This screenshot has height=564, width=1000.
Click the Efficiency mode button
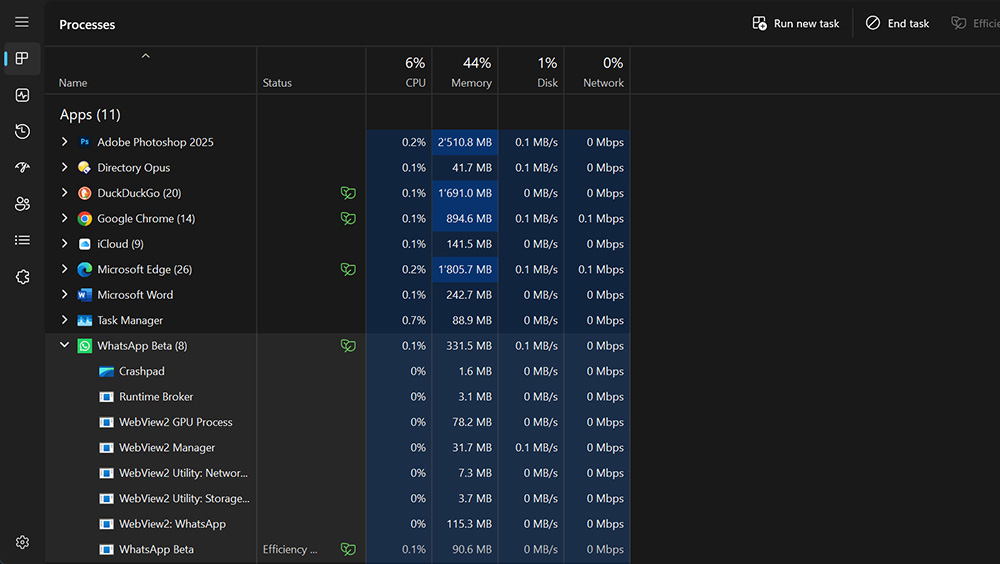(x=974, y=24)
